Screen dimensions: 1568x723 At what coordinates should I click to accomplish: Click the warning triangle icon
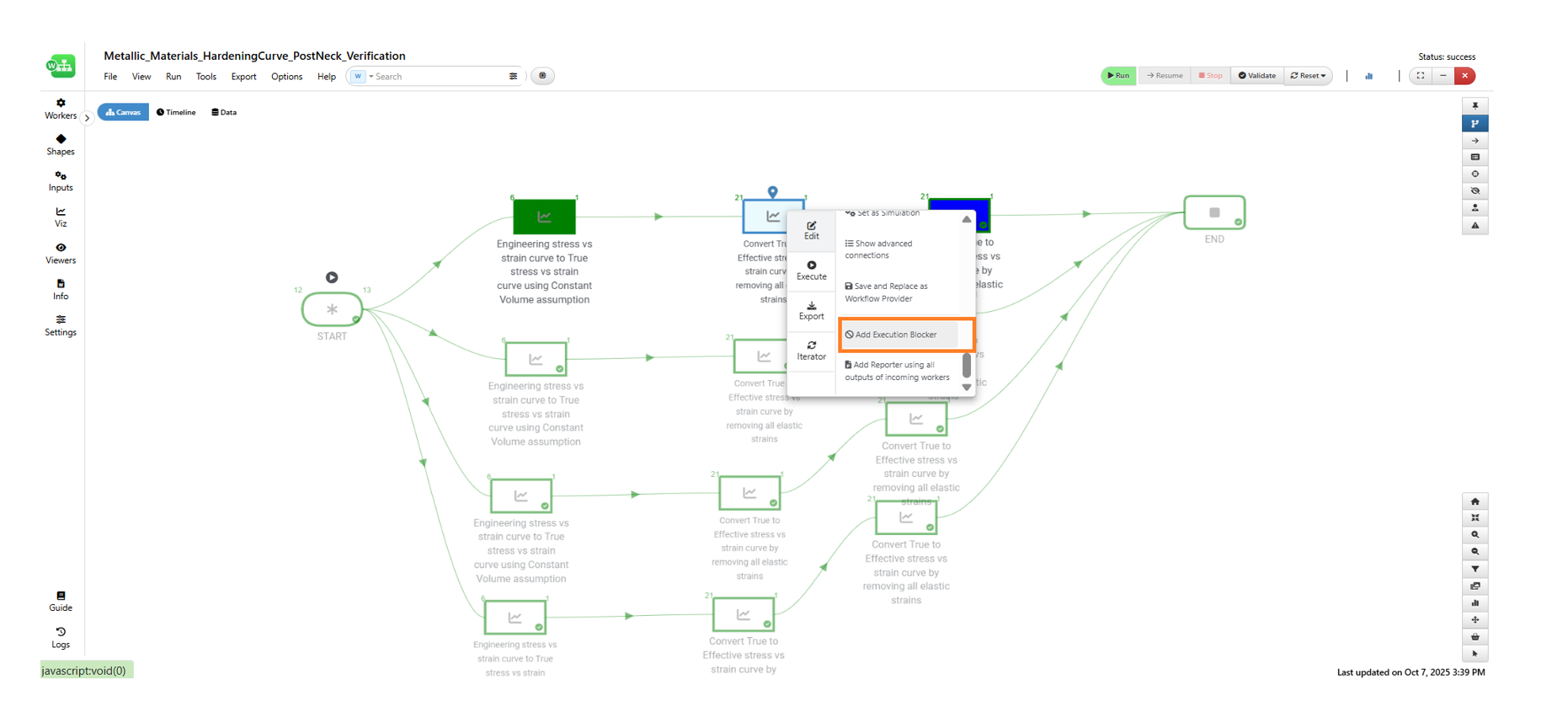[1475, 225]
